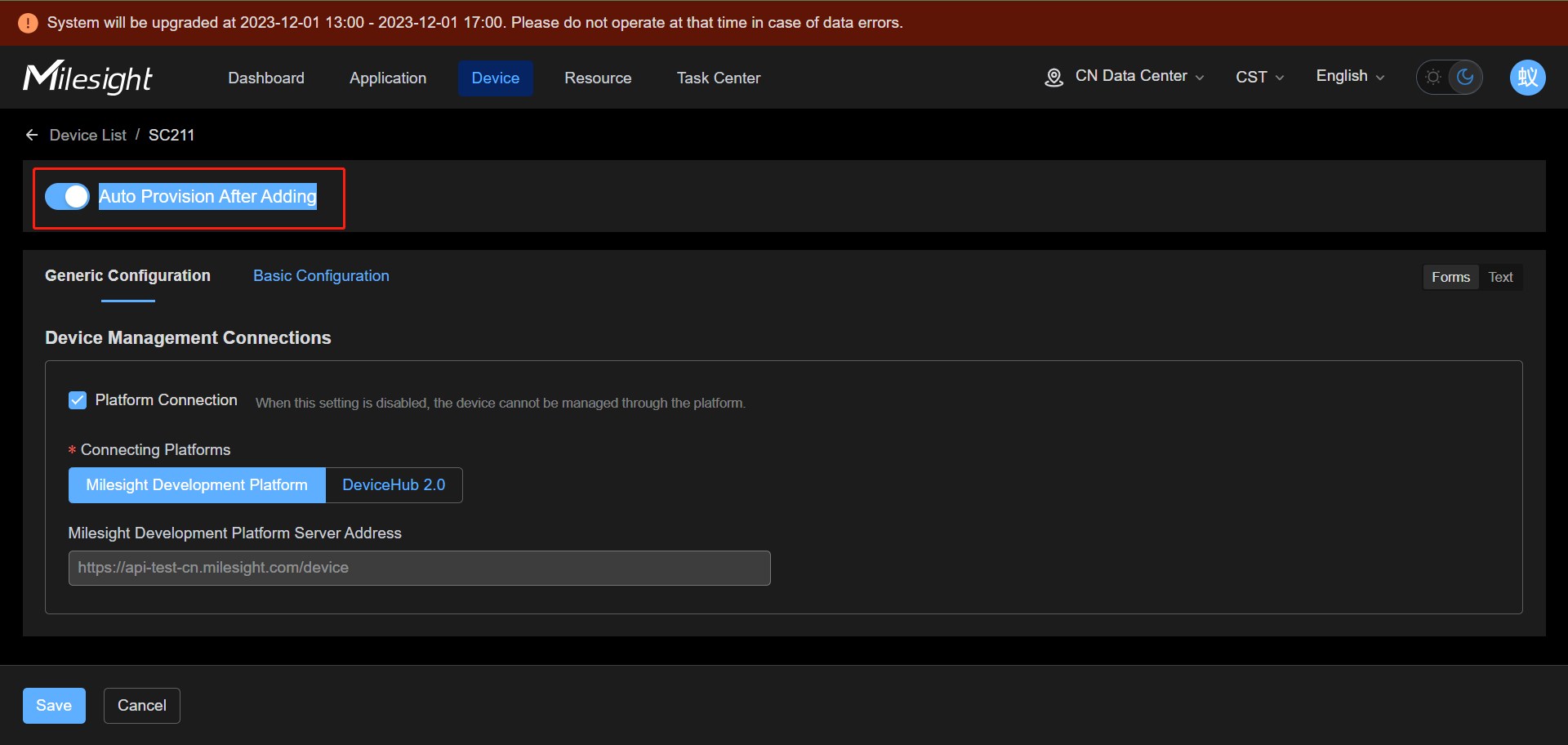Click the Milesight Development Platform Server Address label
Image resolution: width=1568 pixels, height=745 pixels.
235,533
